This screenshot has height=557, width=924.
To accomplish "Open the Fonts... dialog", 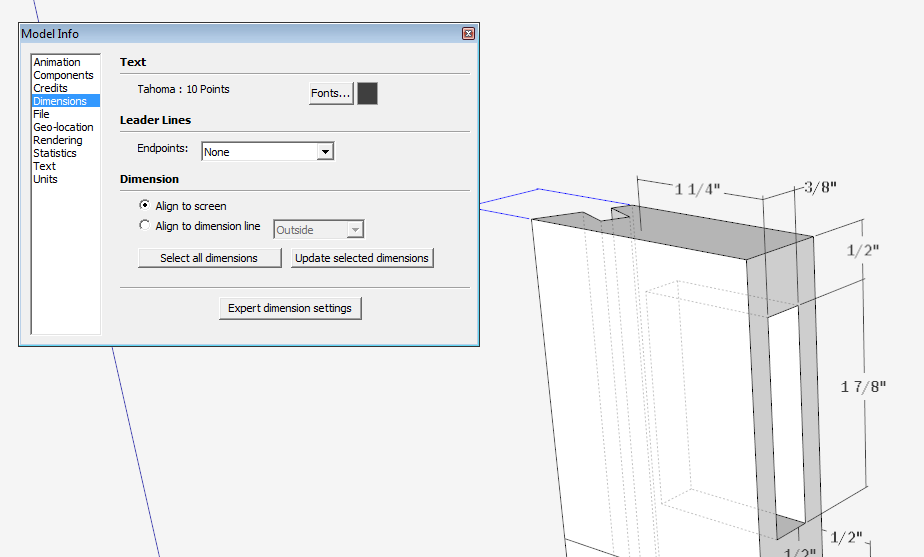I will (x=331, y=93).
